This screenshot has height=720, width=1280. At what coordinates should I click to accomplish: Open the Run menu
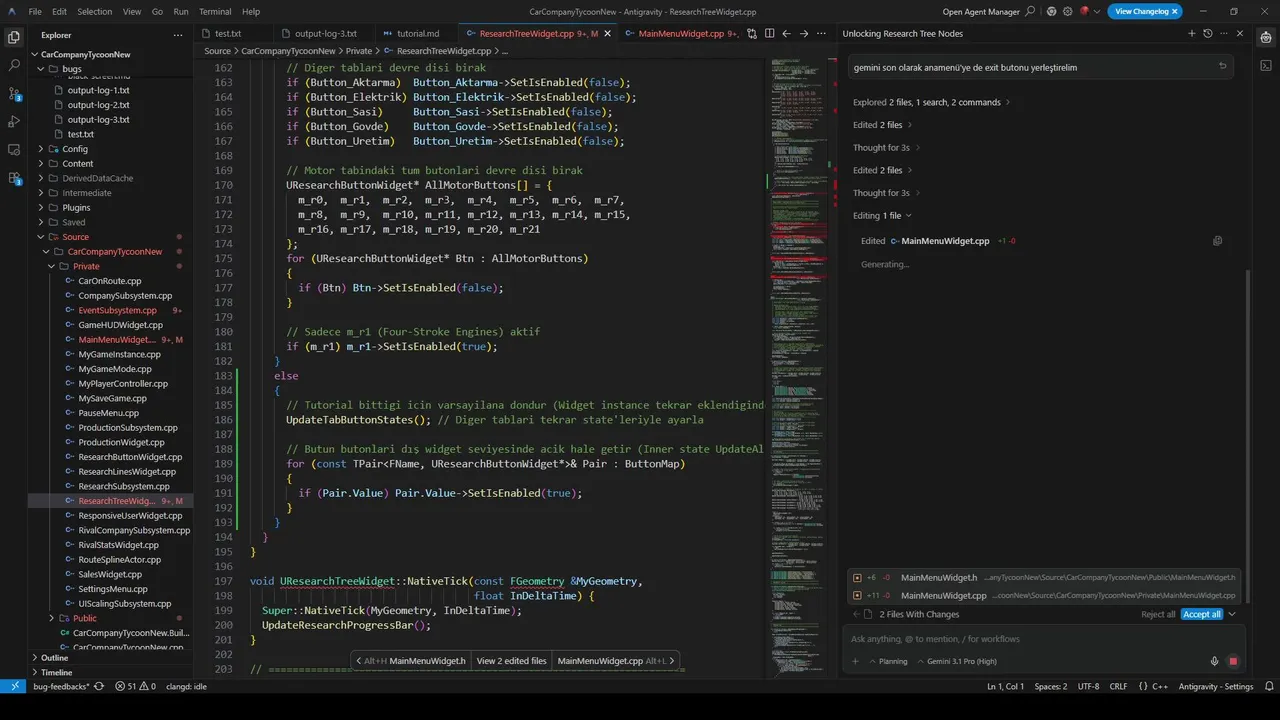(x=181, y=11)
